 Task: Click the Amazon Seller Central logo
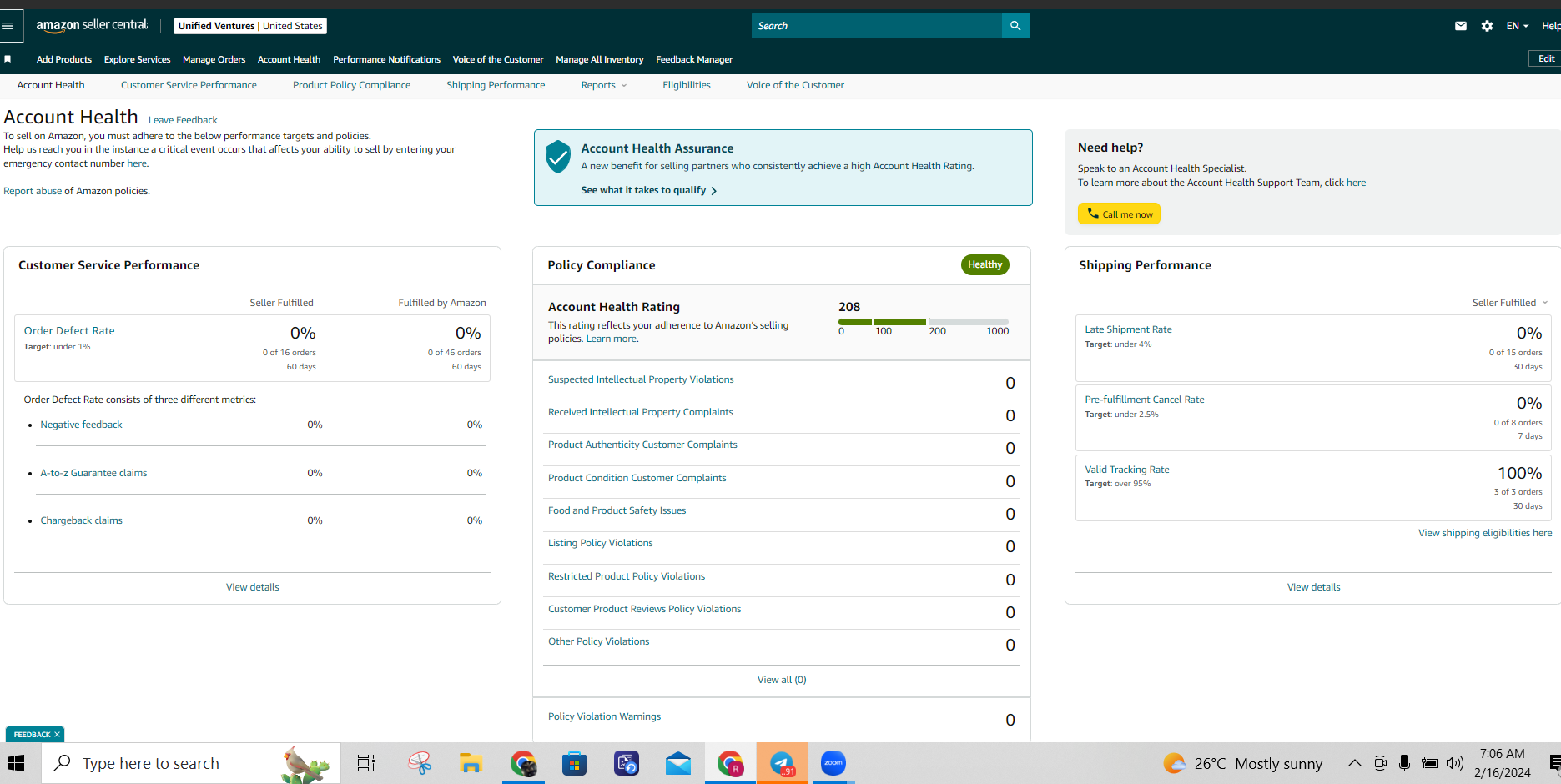coord(92,25)
